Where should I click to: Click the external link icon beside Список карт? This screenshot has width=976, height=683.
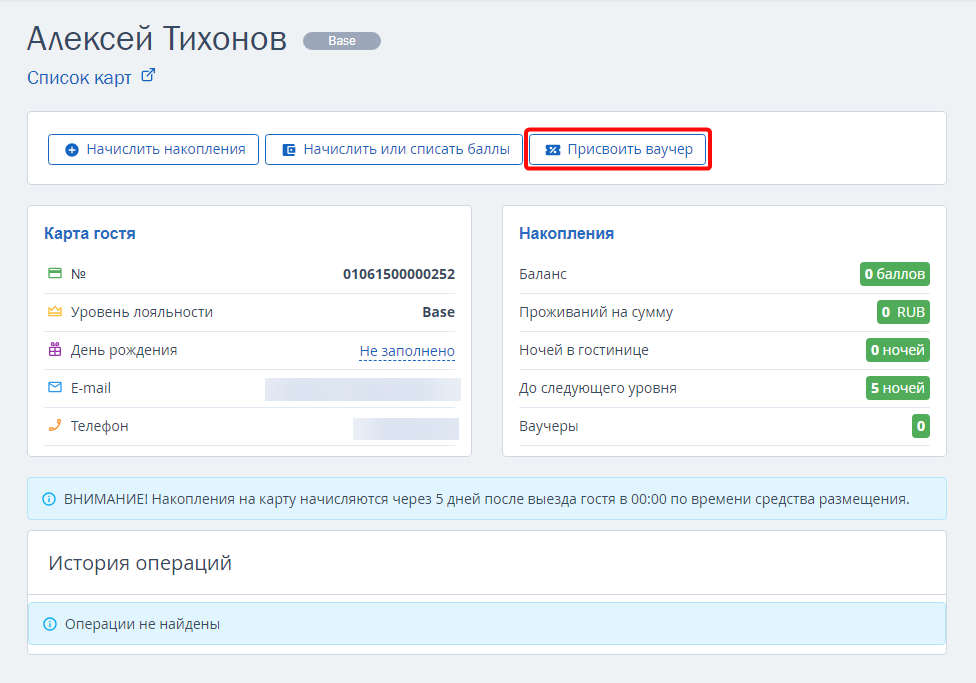(x=148, y=75)
